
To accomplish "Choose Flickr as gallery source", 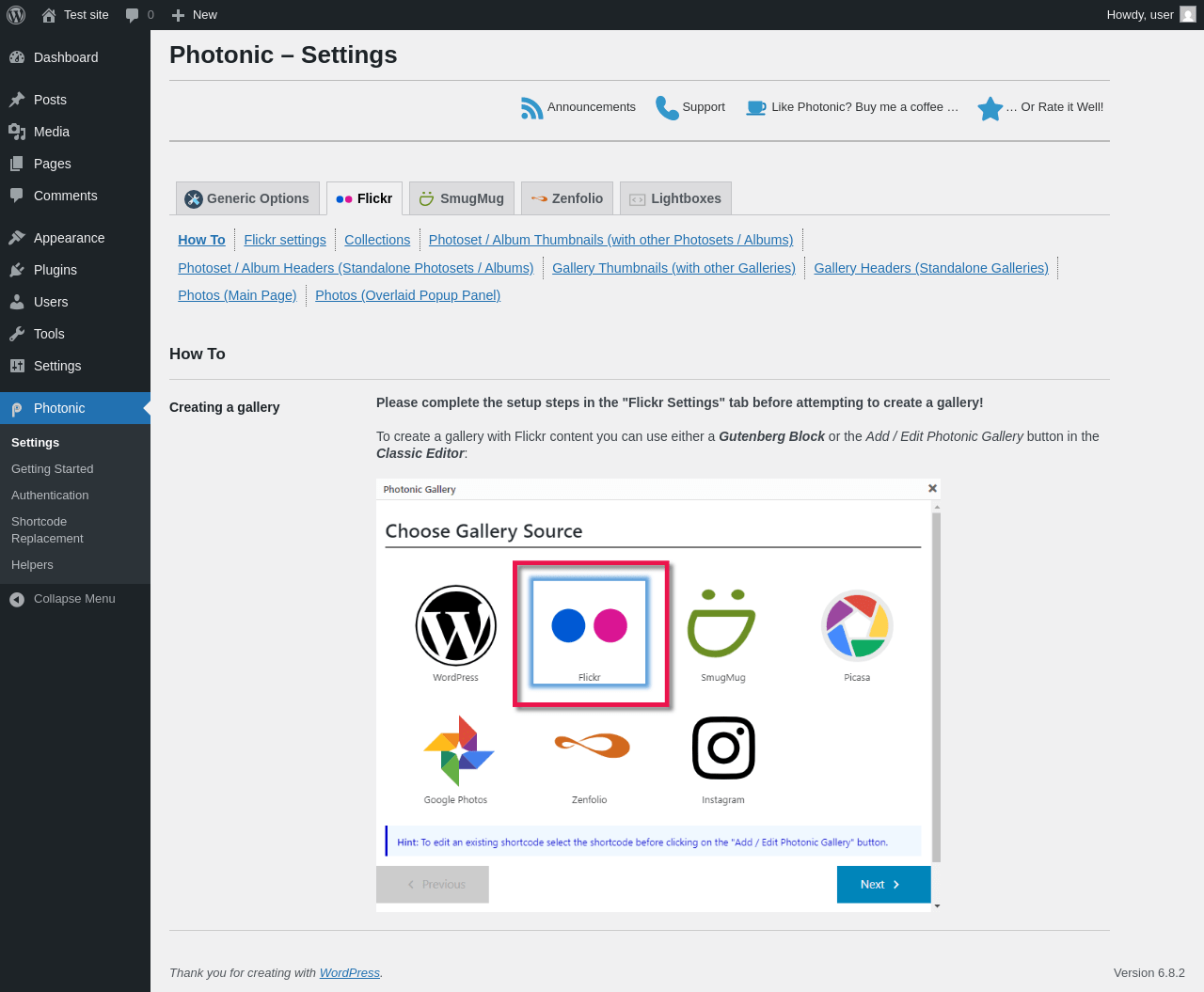I will point(590,633).
